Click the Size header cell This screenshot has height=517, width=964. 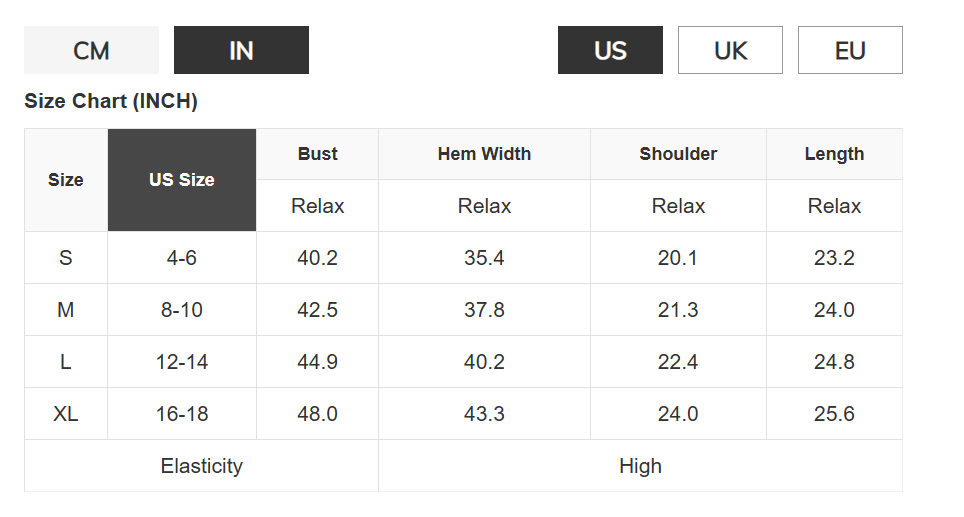[x=66, y=180]
